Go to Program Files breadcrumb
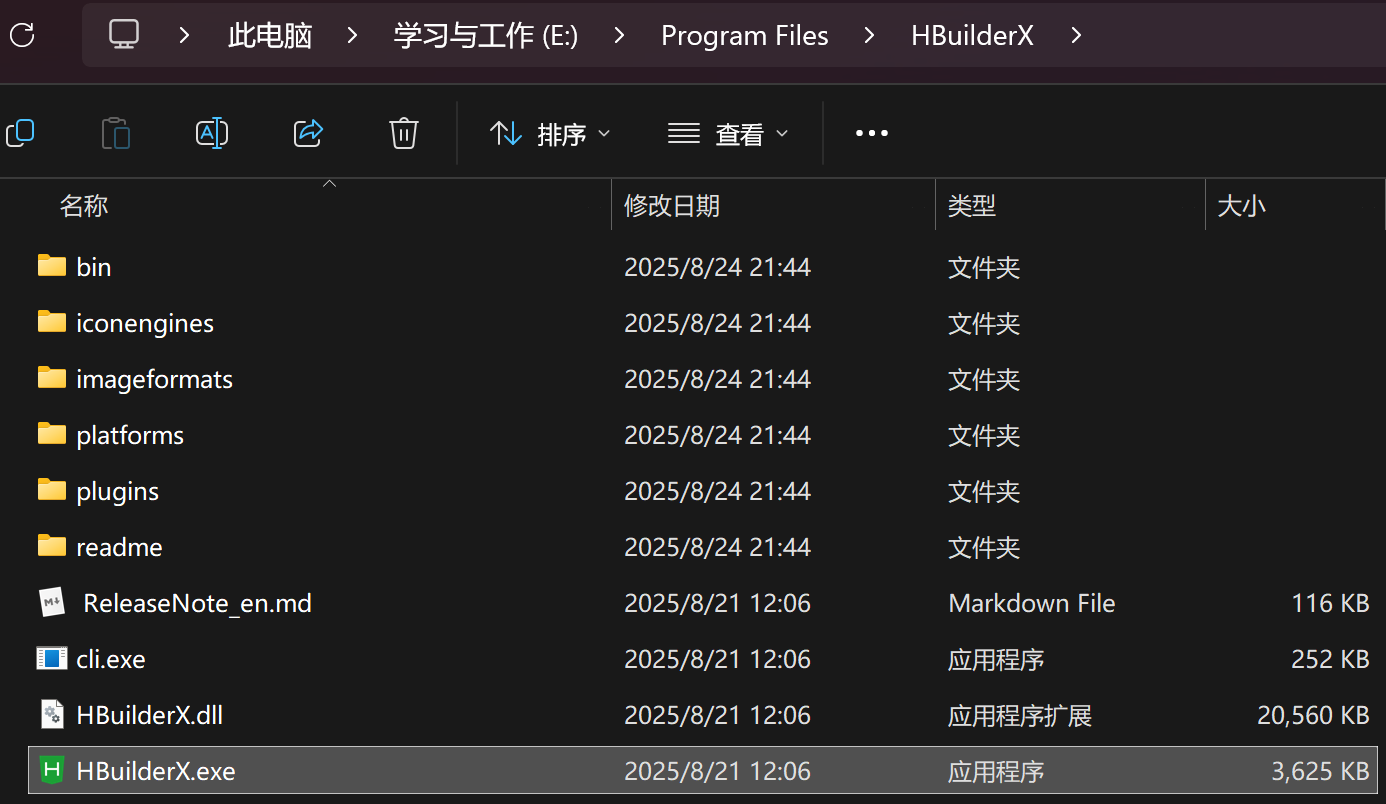Image resolution: width=1386 pixels, height=804 pixels. point(745,36)
